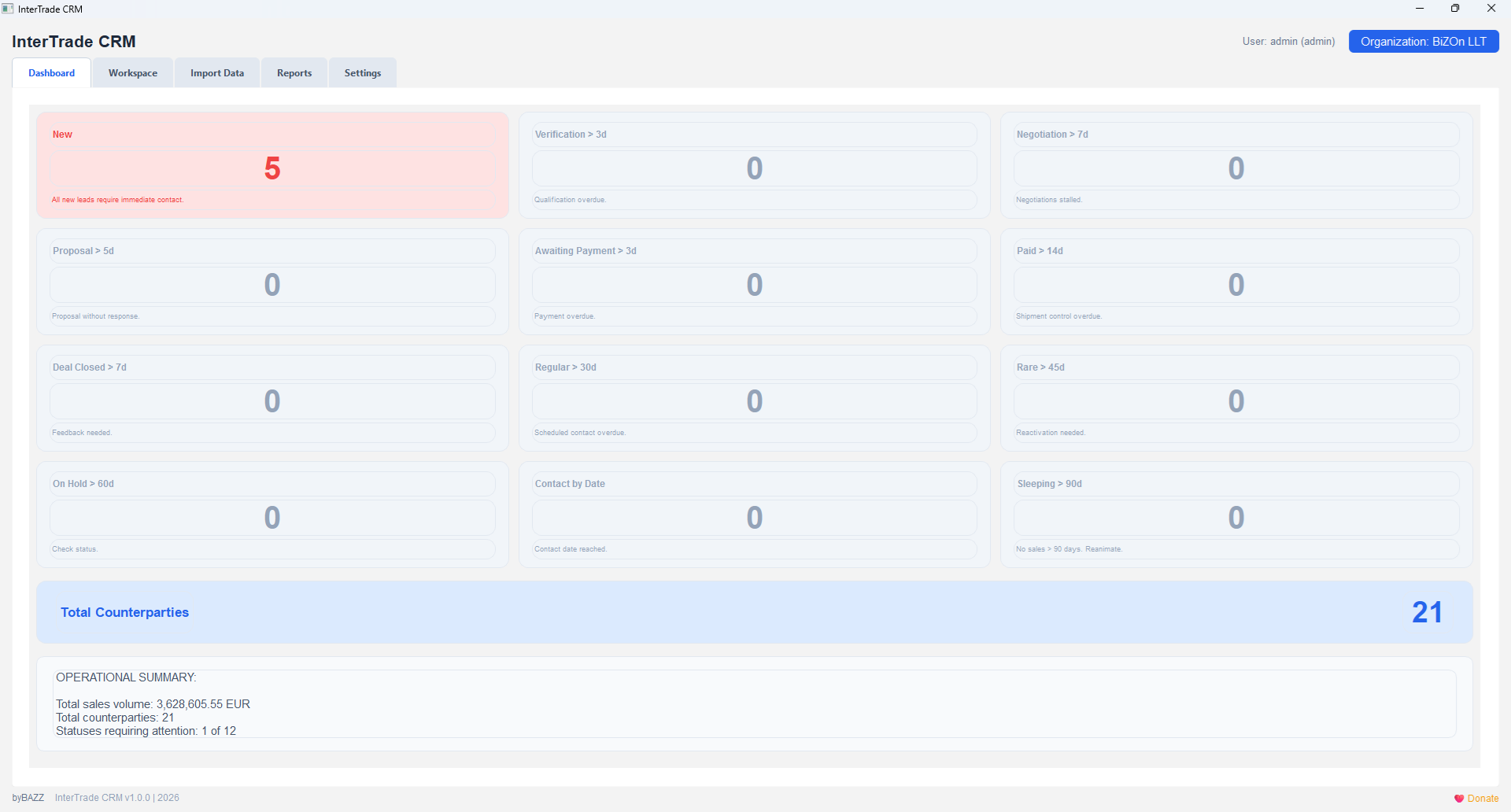Click the count in Deal Closed card
The image size is (1511, 812).
(x=272, y=401)
